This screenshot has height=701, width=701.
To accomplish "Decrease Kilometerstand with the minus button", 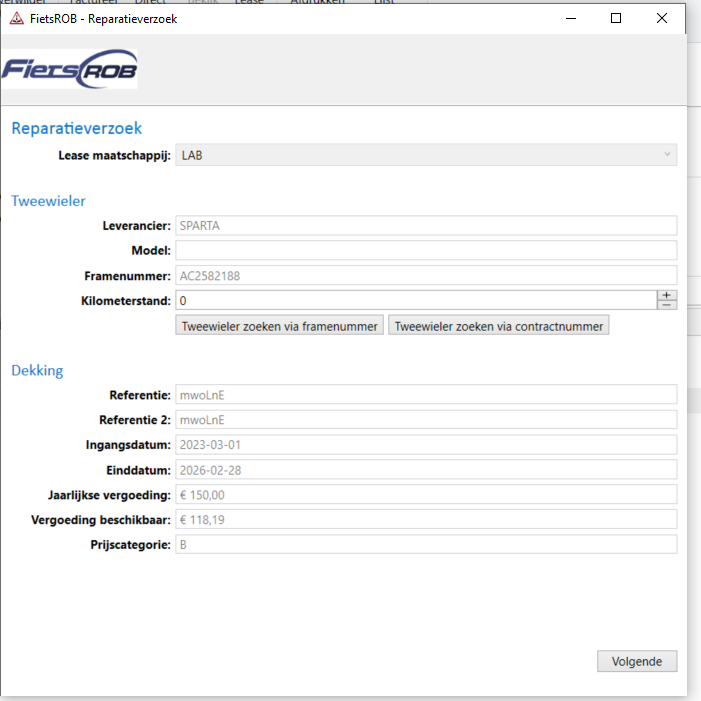I will (667, 305).
